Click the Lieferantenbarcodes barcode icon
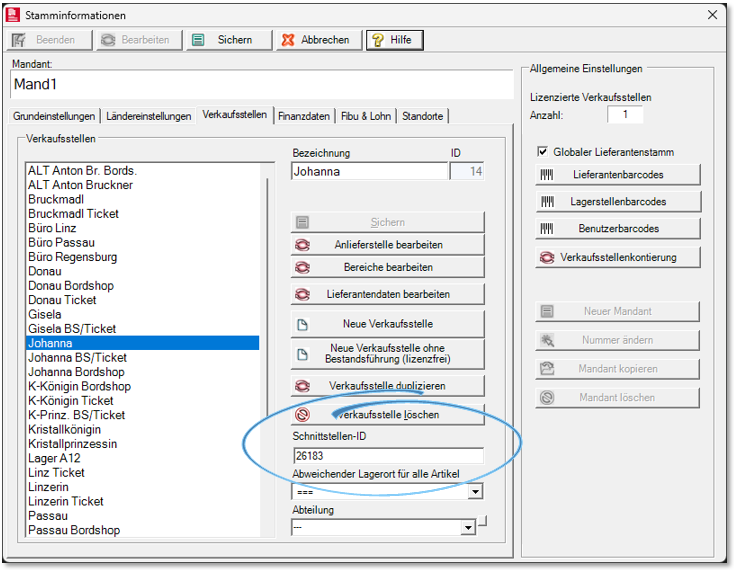The image size is (734, 570). pyautogui.click(x=547, y=175)
